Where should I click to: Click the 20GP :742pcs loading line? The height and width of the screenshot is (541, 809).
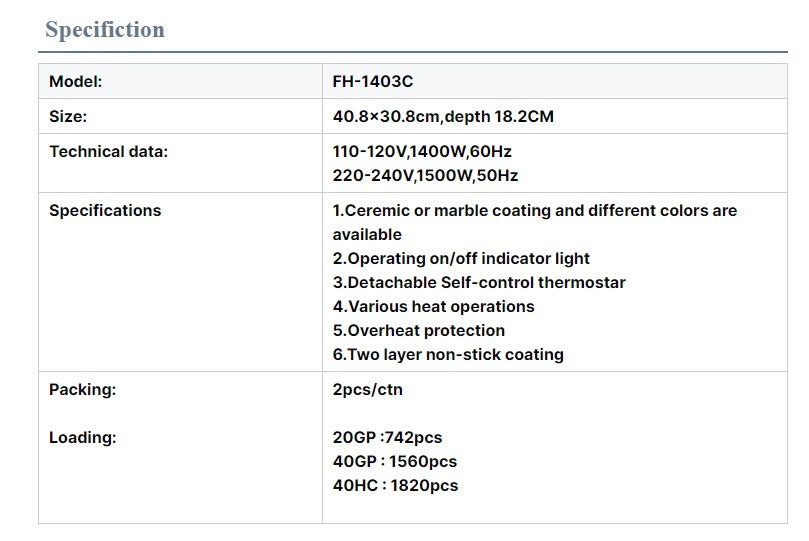tap(387, 437)
